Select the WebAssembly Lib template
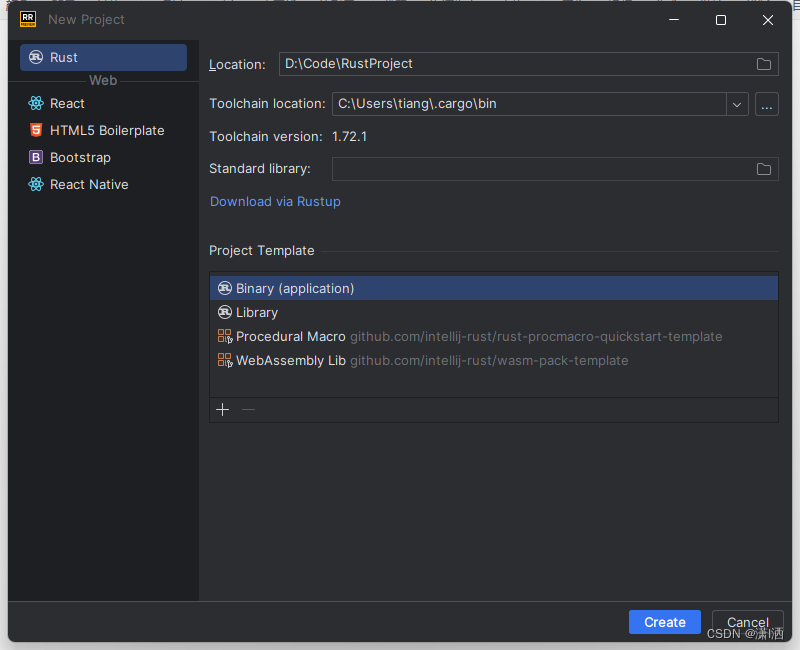The height and width of the screenshot is (650, 800). point(494,361)
